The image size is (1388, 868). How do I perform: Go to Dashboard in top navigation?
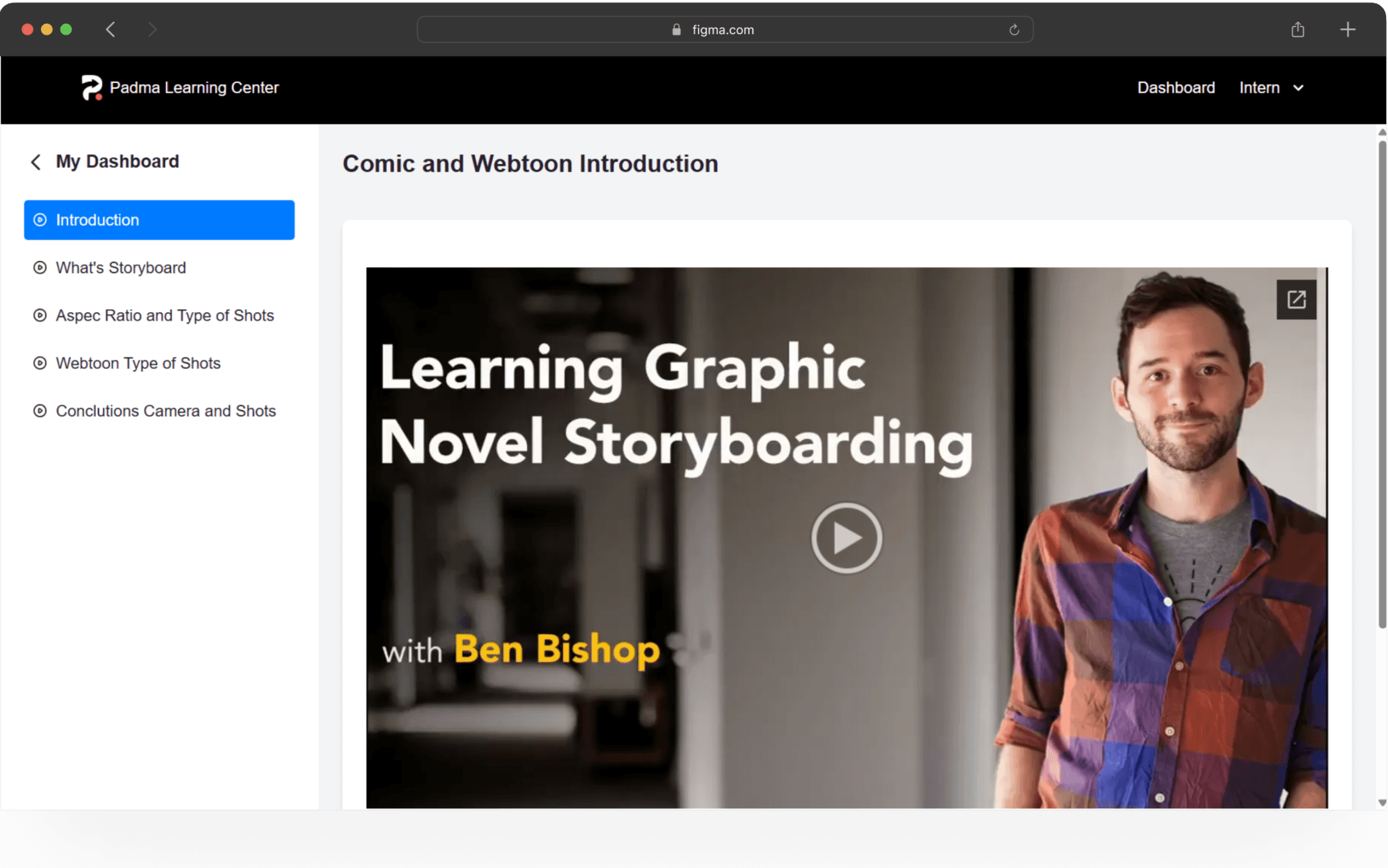coord(1175,88)
